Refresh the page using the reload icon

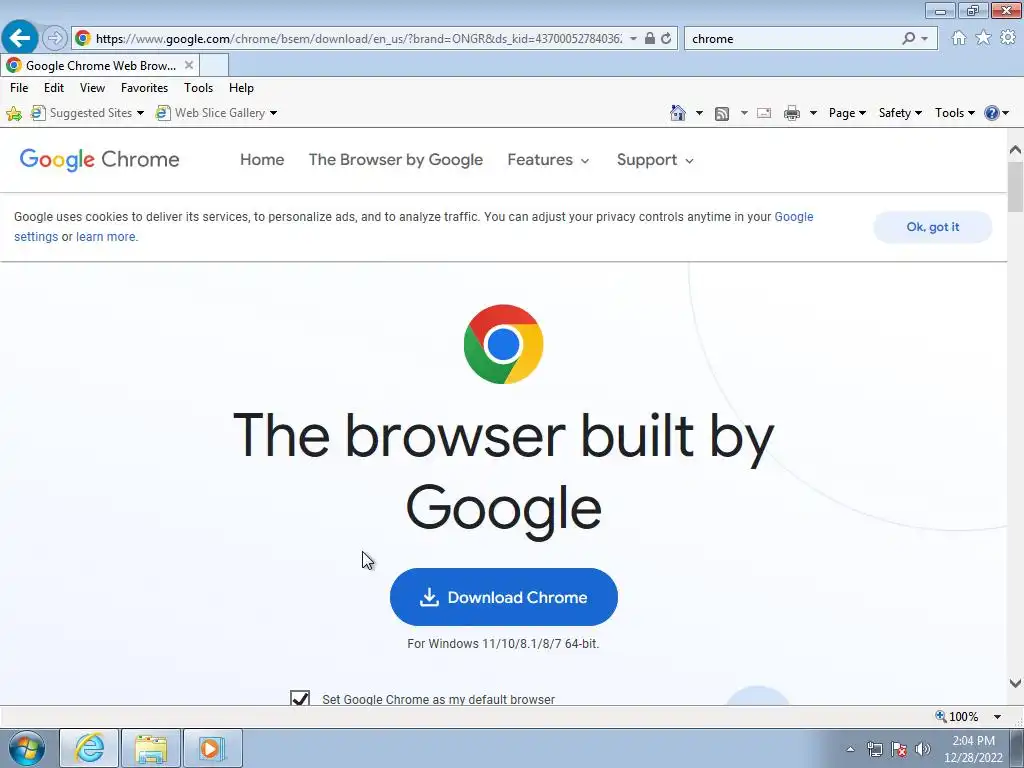(666, 39)
